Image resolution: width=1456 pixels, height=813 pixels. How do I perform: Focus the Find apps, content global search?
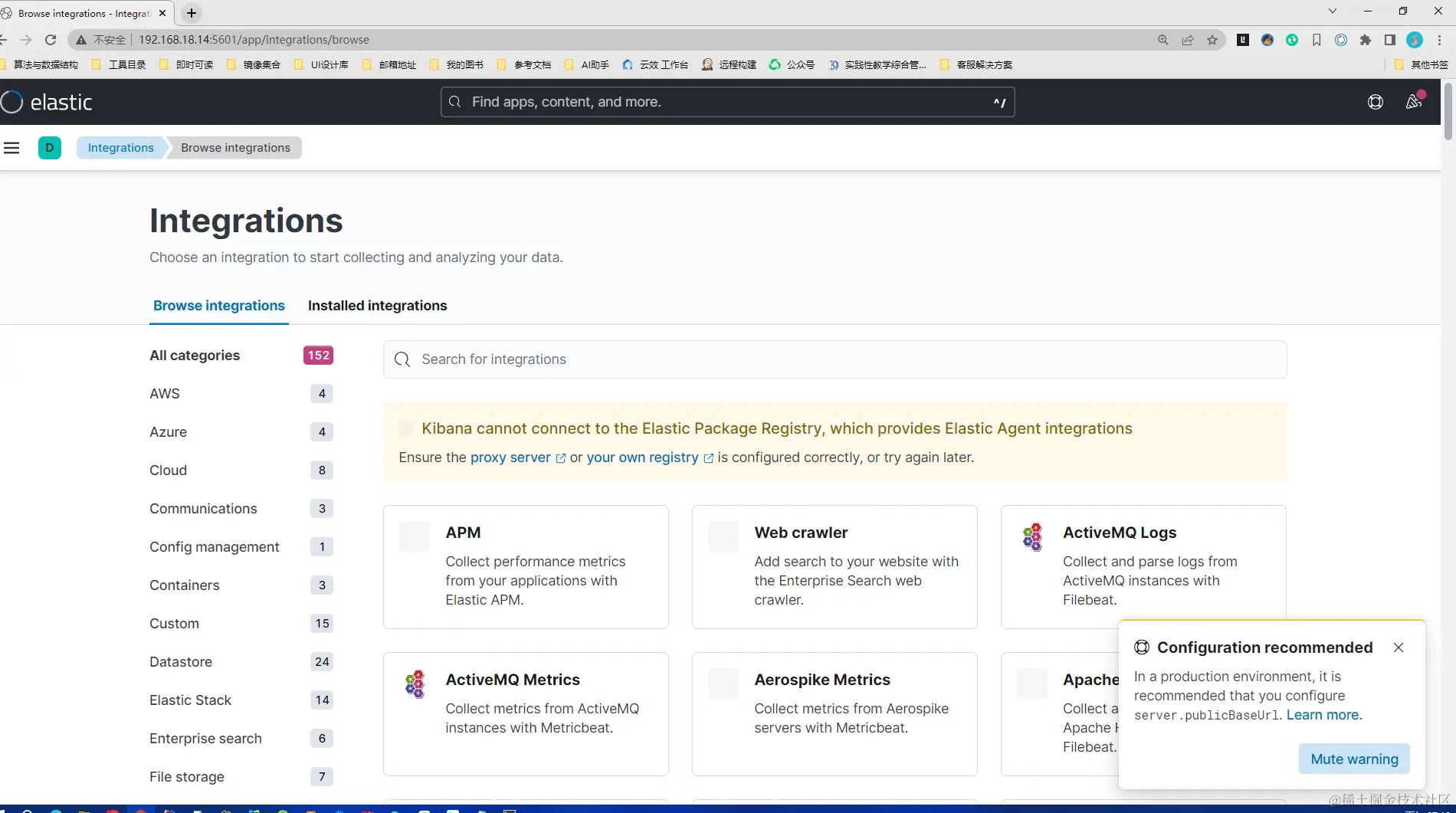pyautogui.click(x=727, y=102)
